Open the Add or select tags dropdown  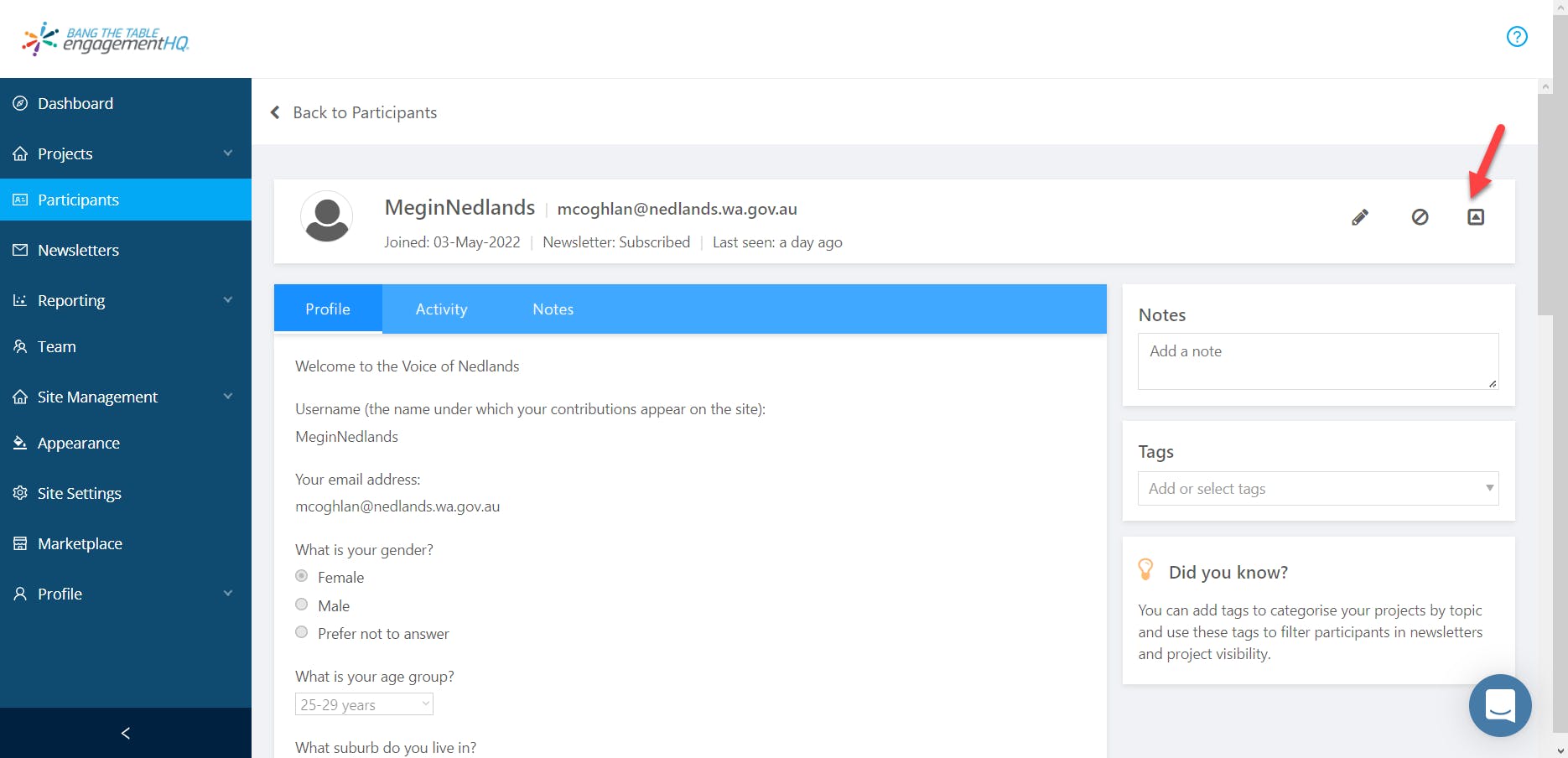coord(1317,489)
